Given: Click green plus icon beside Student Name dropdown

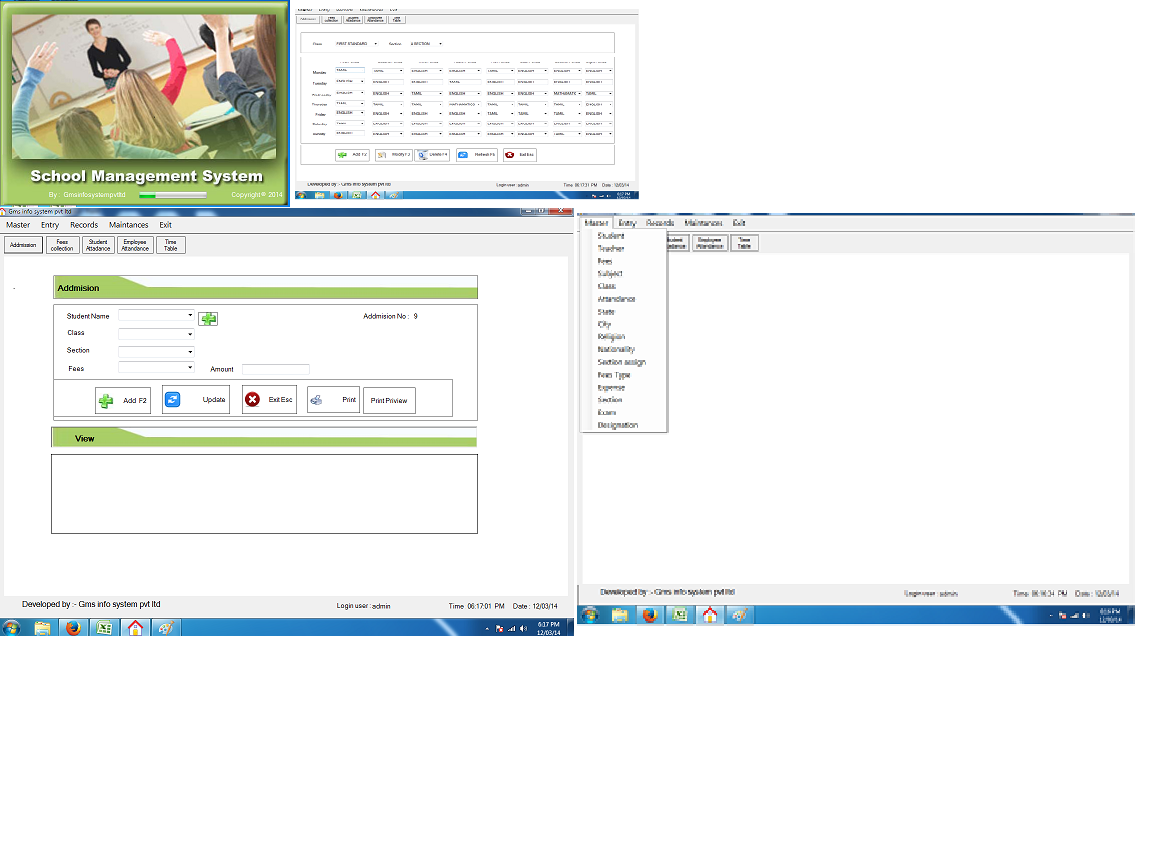Looking at the screenshot, I should tap(208, 318).
